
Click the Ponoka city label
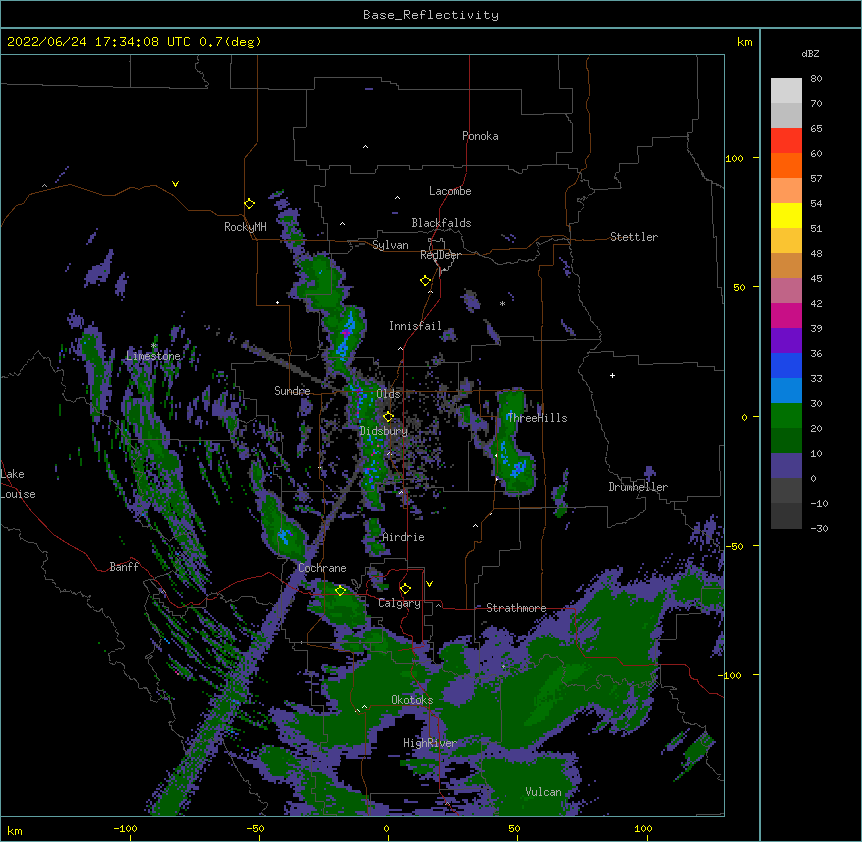pyautogui.click(x=480, y=136)
